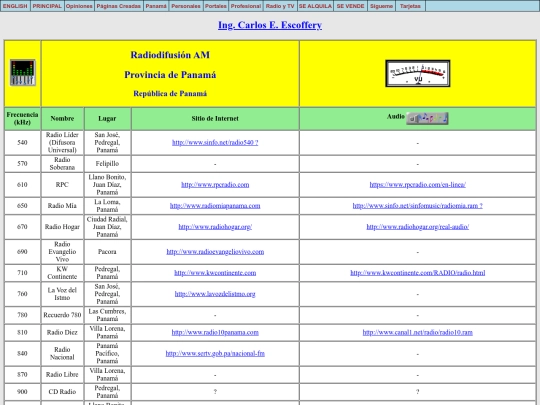Click the KW Continente name cell
The height and width of the screenshot is (405, 540).
click(x=62, y=273)
